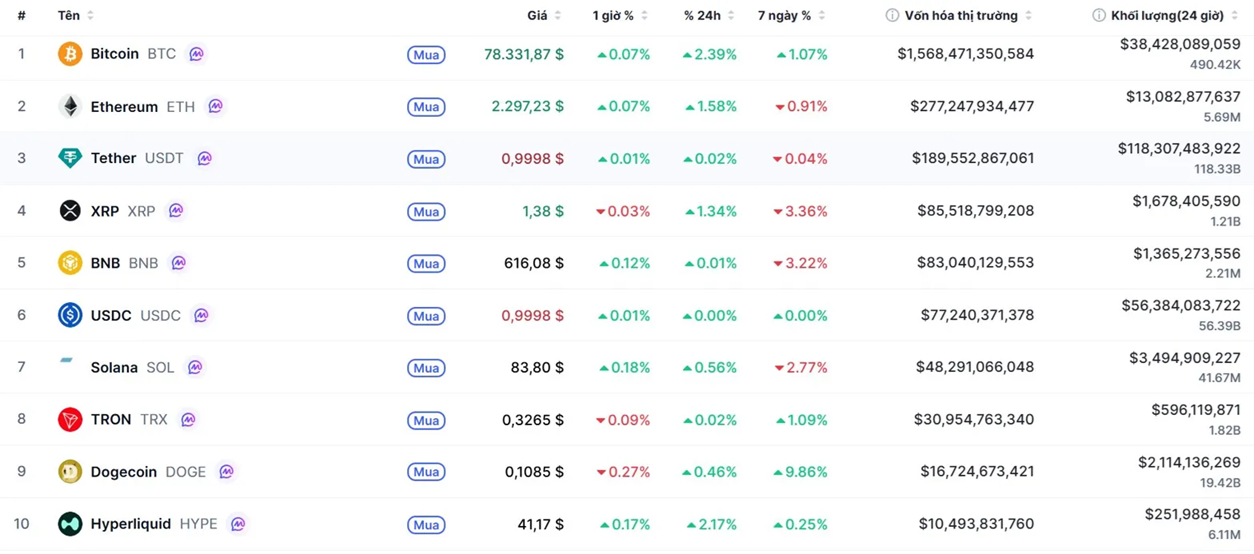
Task: Click the info icon next to Vốn hóa thị trường
Action: (892, 15)
